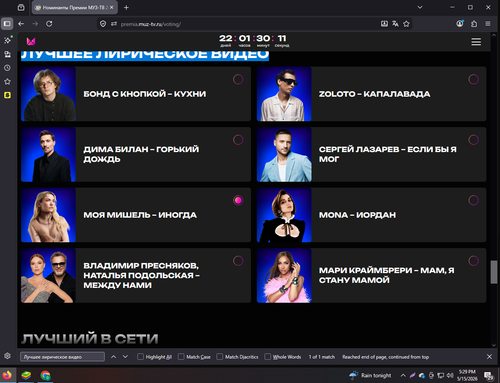Open Дима Билан artist photo
500x383 pixels.
click(48, 154)
